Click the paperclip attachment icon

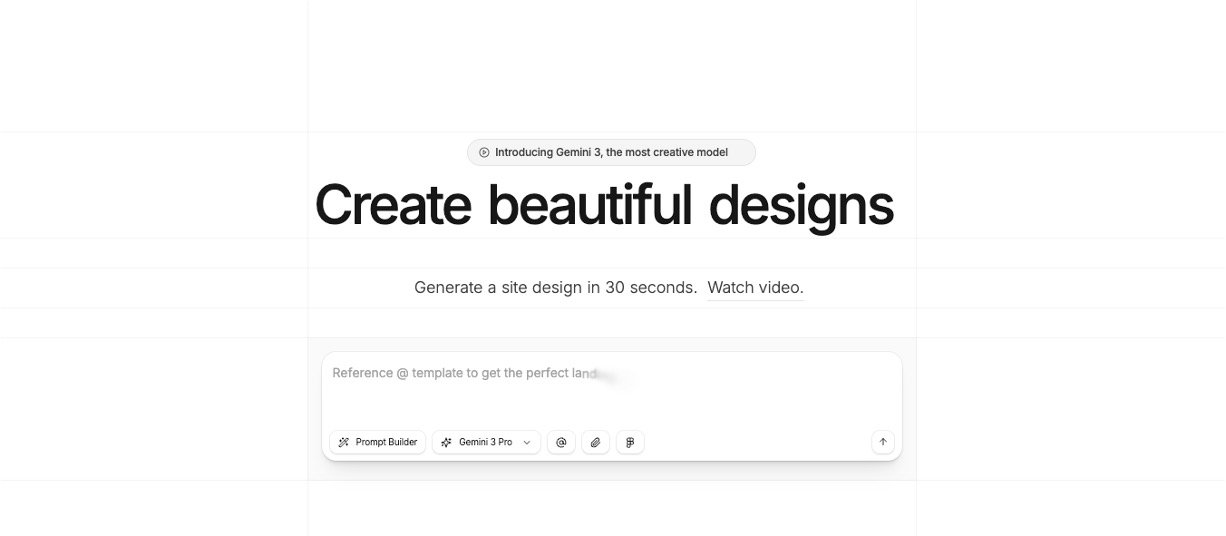click(x=595, y=442)
